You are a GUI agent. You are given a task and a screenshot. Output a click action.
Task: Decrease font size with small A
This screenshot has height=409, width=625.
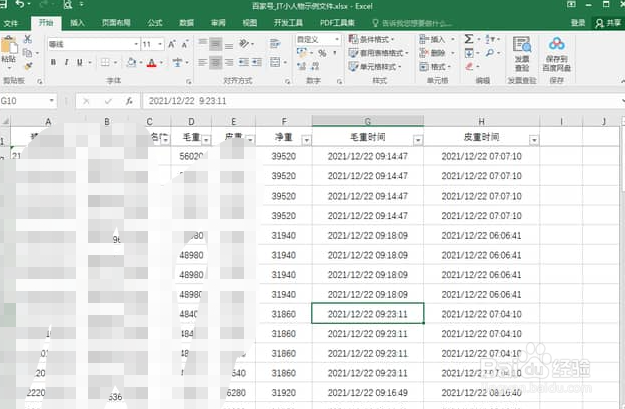point(185,44)
